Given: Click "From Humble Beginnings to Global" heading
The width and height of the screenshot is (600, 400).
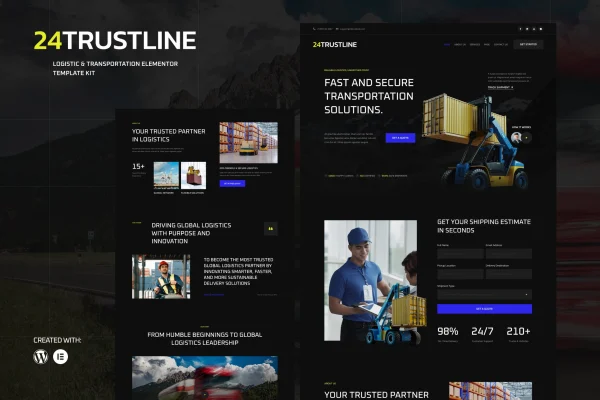Looking at the screenshot, I should (205, 338).
